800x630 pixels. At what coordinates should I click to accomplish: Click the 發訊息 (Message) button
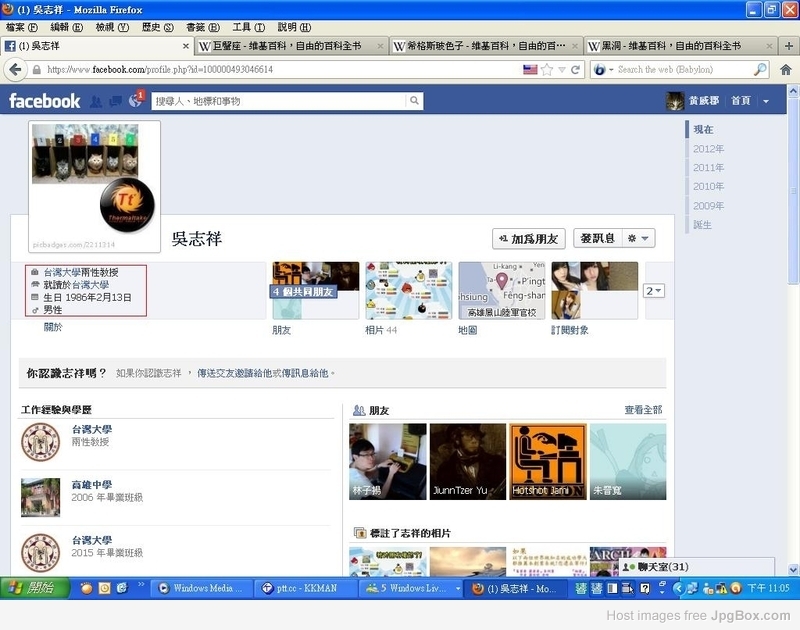[598, 238]
